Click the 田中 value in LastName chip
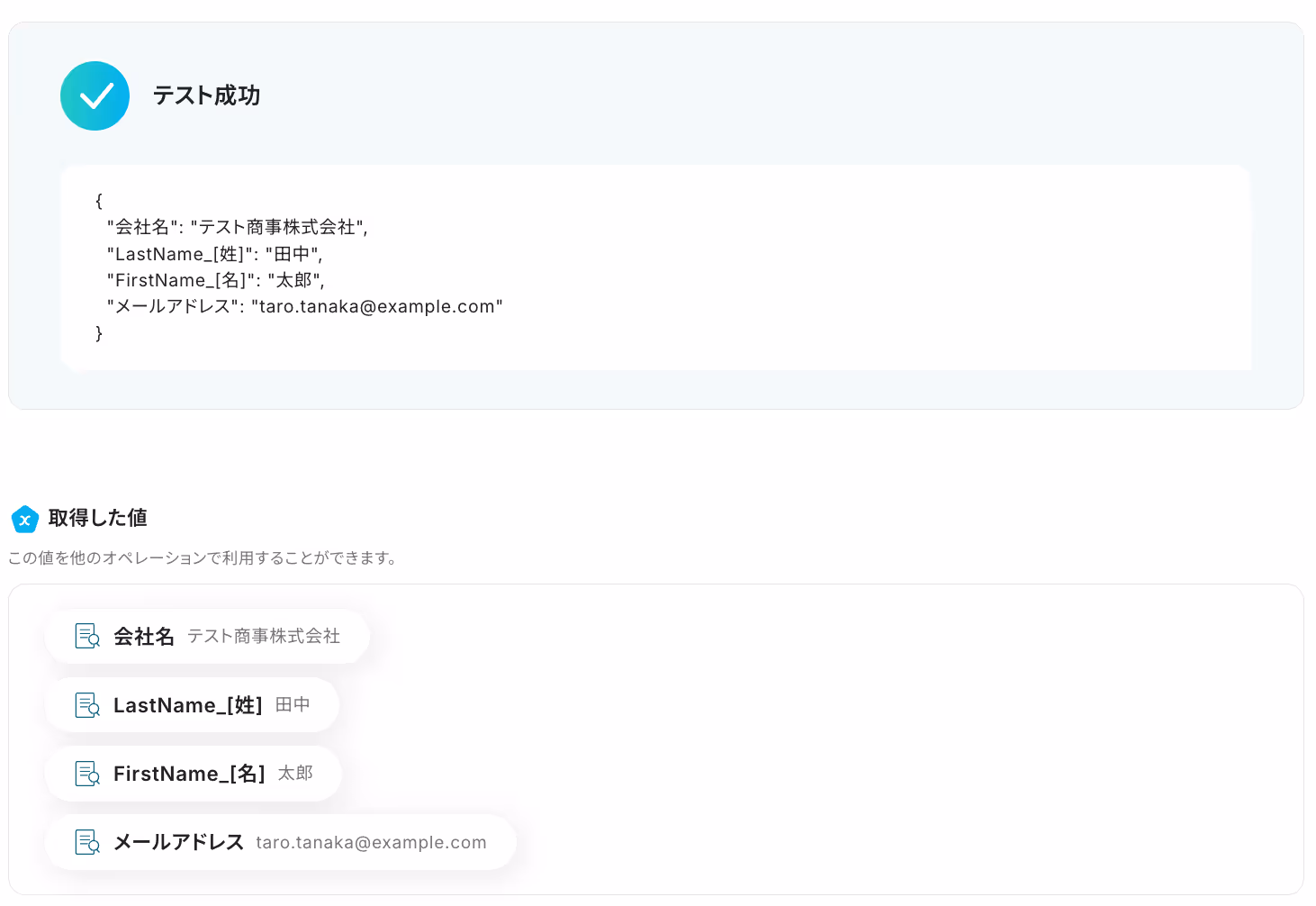The height and width of the screenshot is (906, 1316). 293,705
